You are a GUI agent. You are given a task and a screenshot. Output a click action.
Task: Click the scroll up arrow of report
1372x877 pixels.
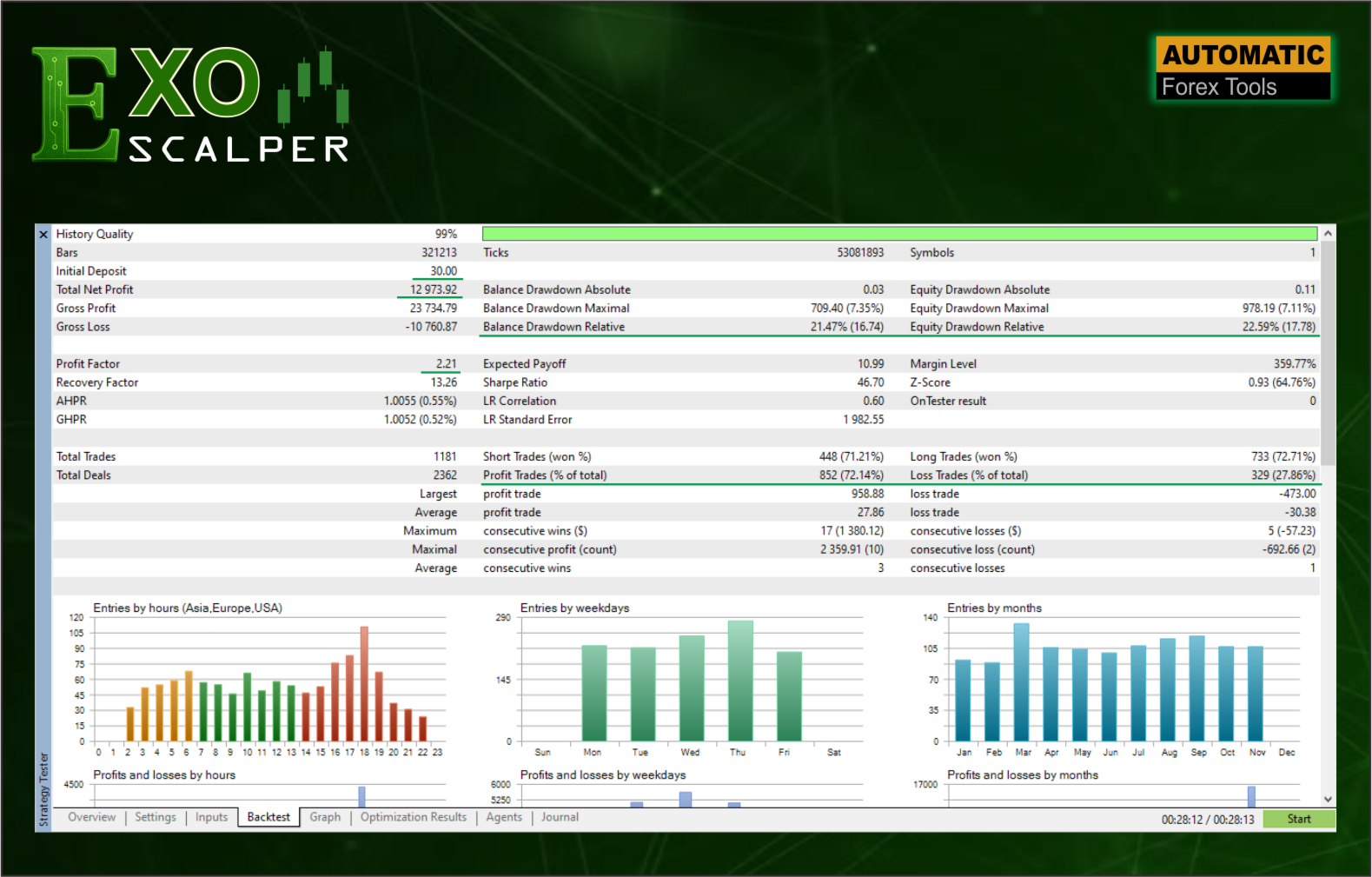point(1328,234)
